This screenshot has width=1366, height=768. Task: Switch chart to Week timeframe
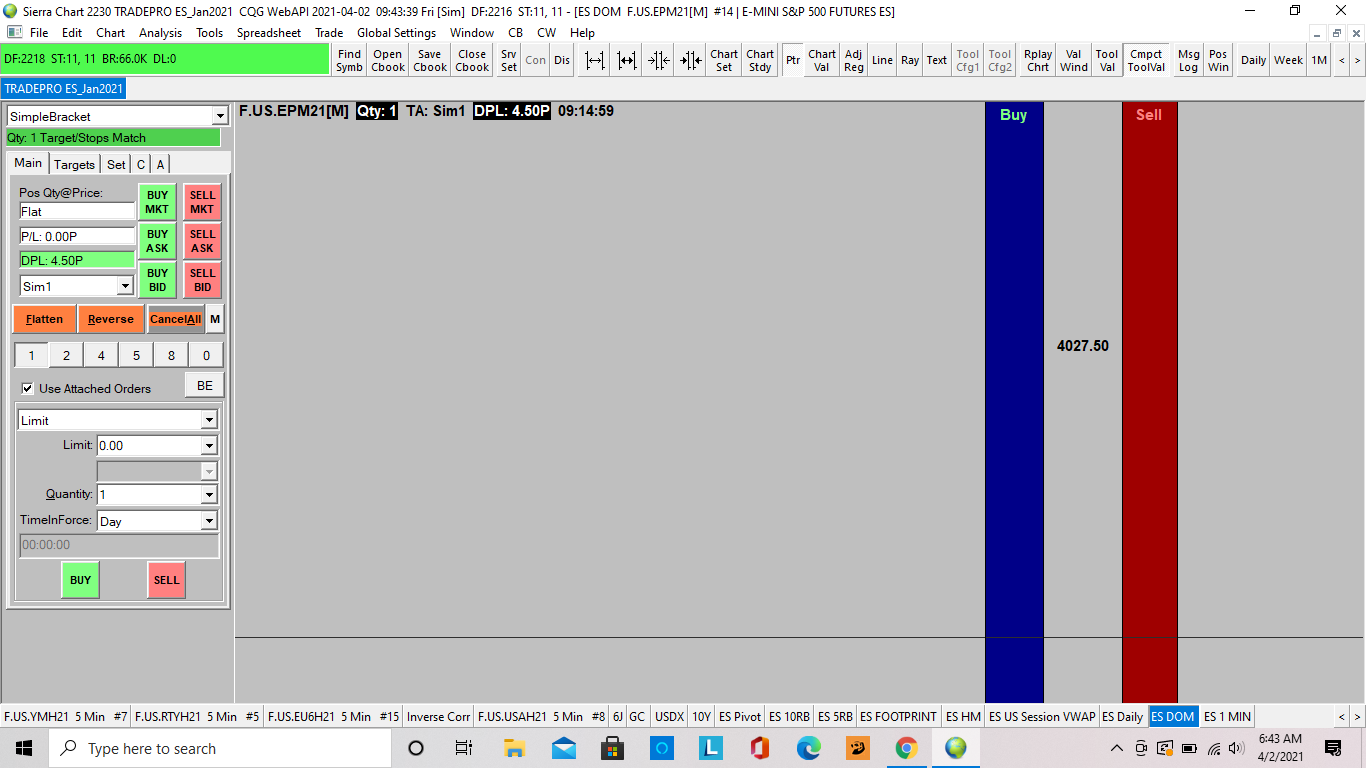[x=1288, y=60]
